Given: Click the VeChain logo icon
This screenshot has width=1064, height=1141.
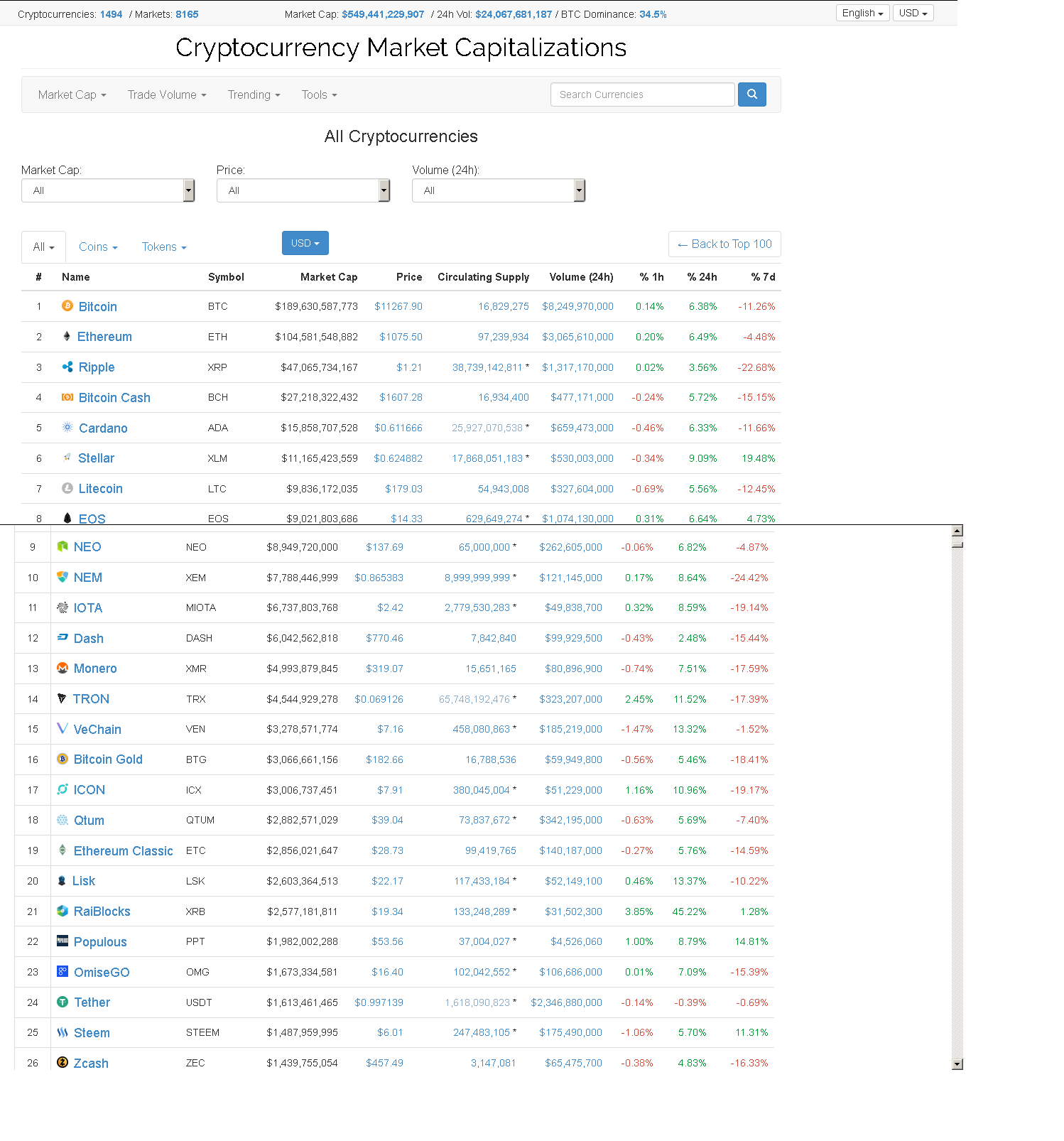Looking at the screenshot, I should coord(63,728).
